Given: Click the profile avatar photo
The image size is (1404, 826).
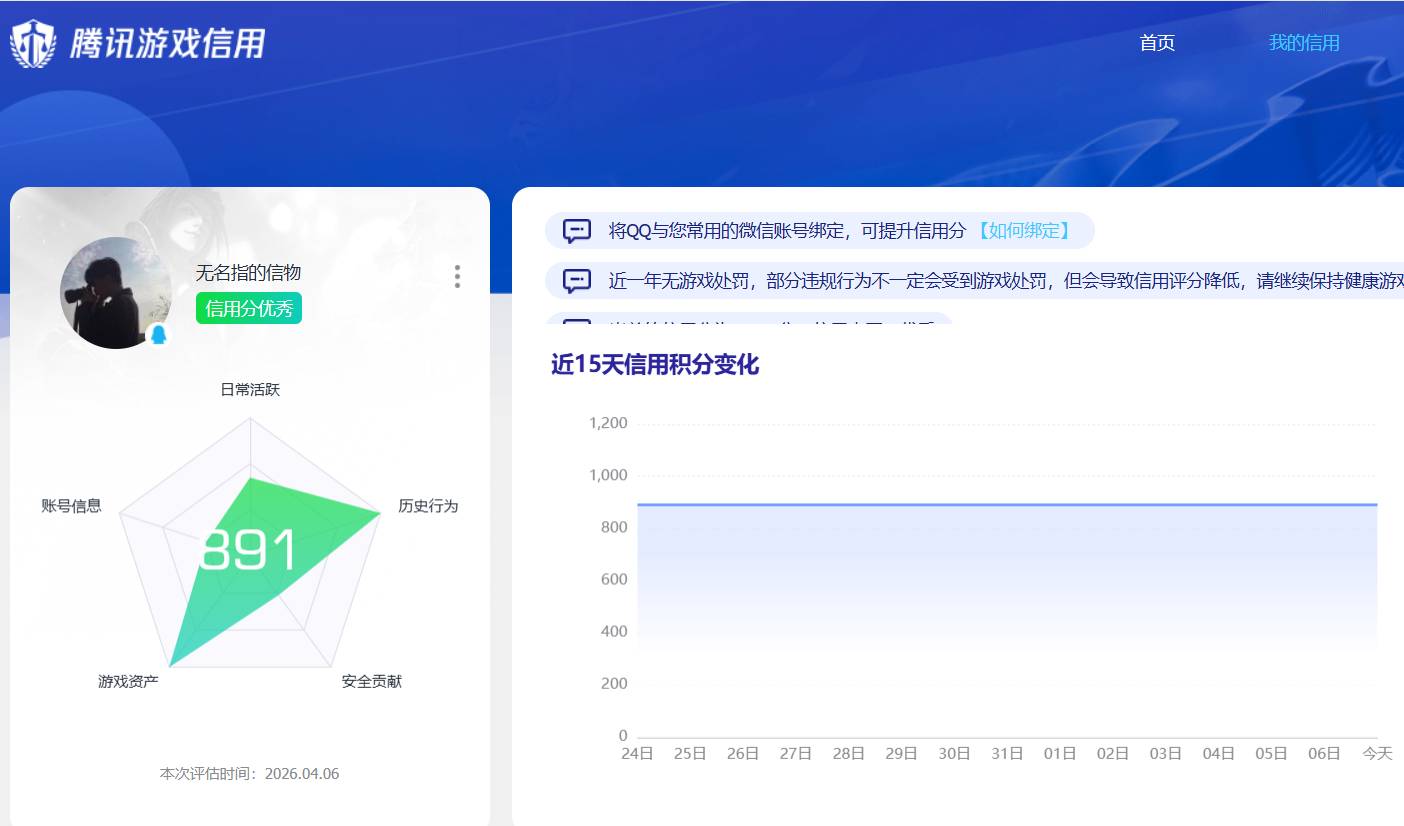Looking at the screenshot, I should coord(117,290).
